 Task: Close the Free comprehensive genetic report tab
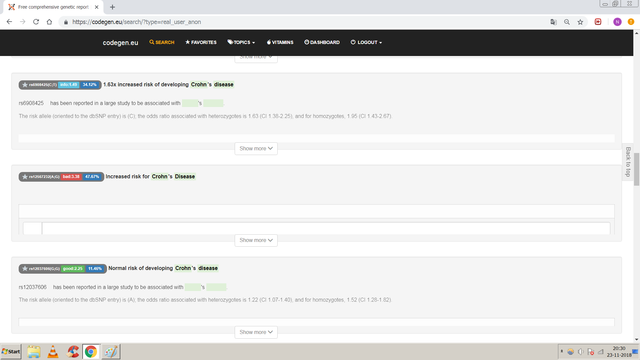[97, 7]
